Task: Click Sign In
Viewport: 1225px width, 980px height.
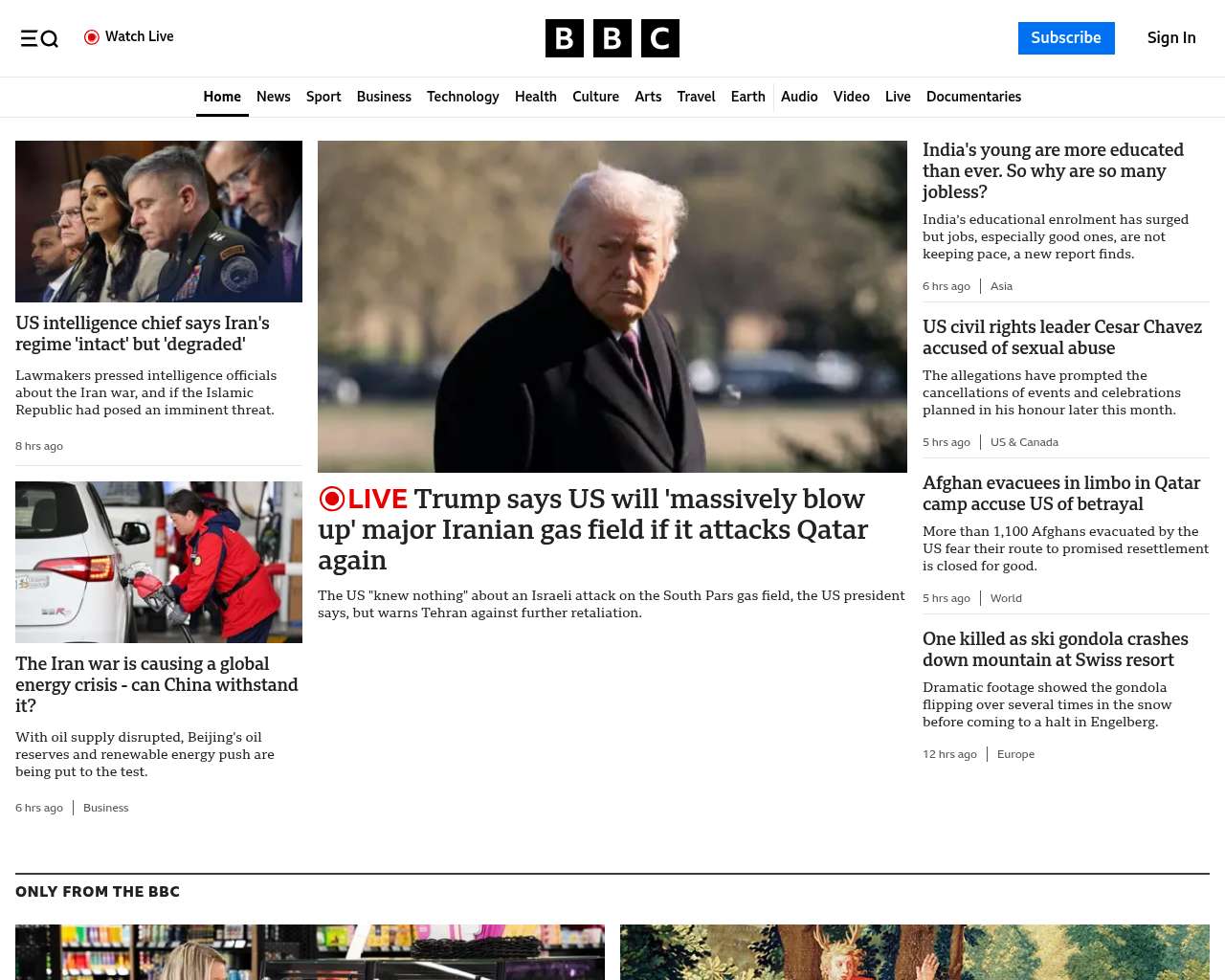Action: point(1171,38)
